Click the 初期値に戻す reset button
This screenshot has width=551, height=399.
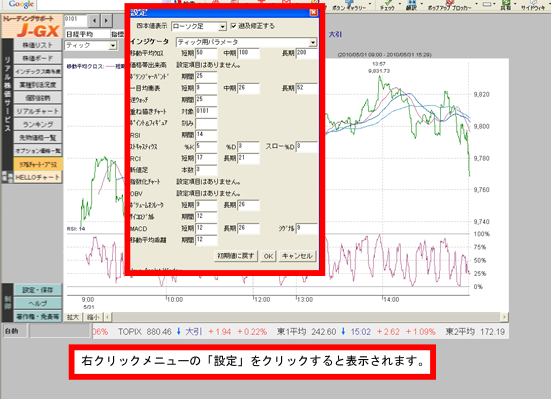coord(235,256)
